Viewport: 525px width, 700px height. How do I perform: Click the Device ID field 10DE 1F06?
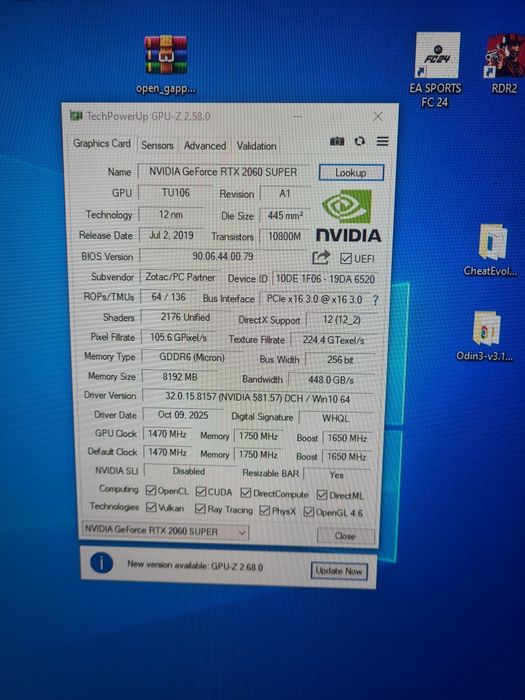click(x=325, y=279)
